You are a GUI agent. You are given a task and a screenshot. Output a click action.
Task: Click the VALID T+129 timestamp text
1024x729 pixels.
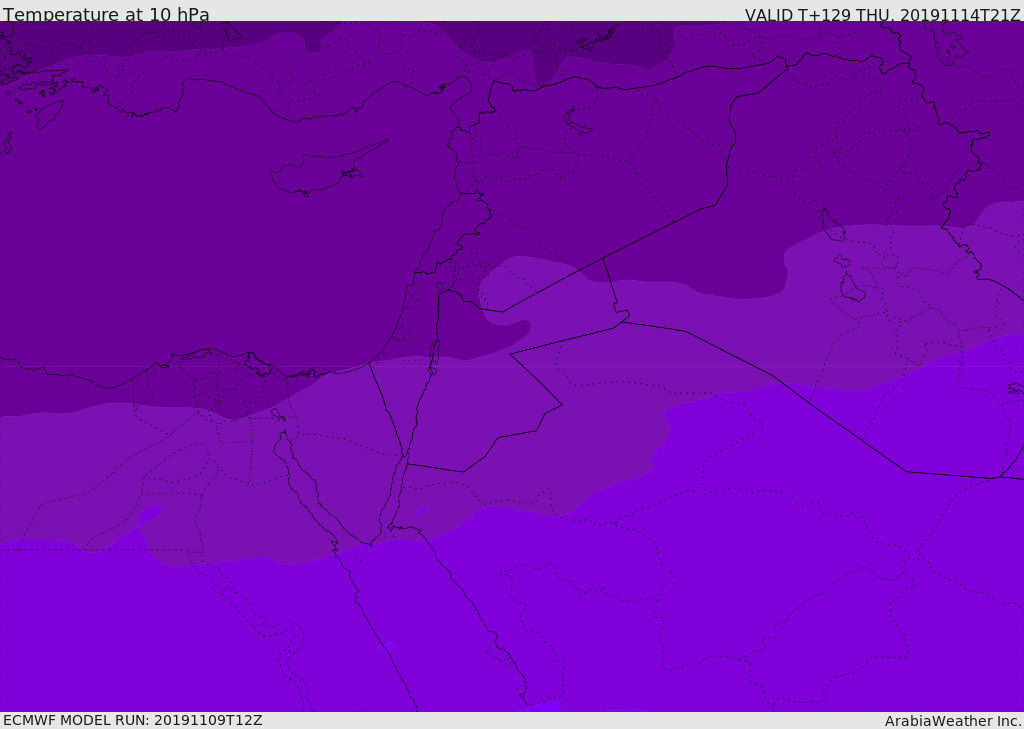click(882, 15)
